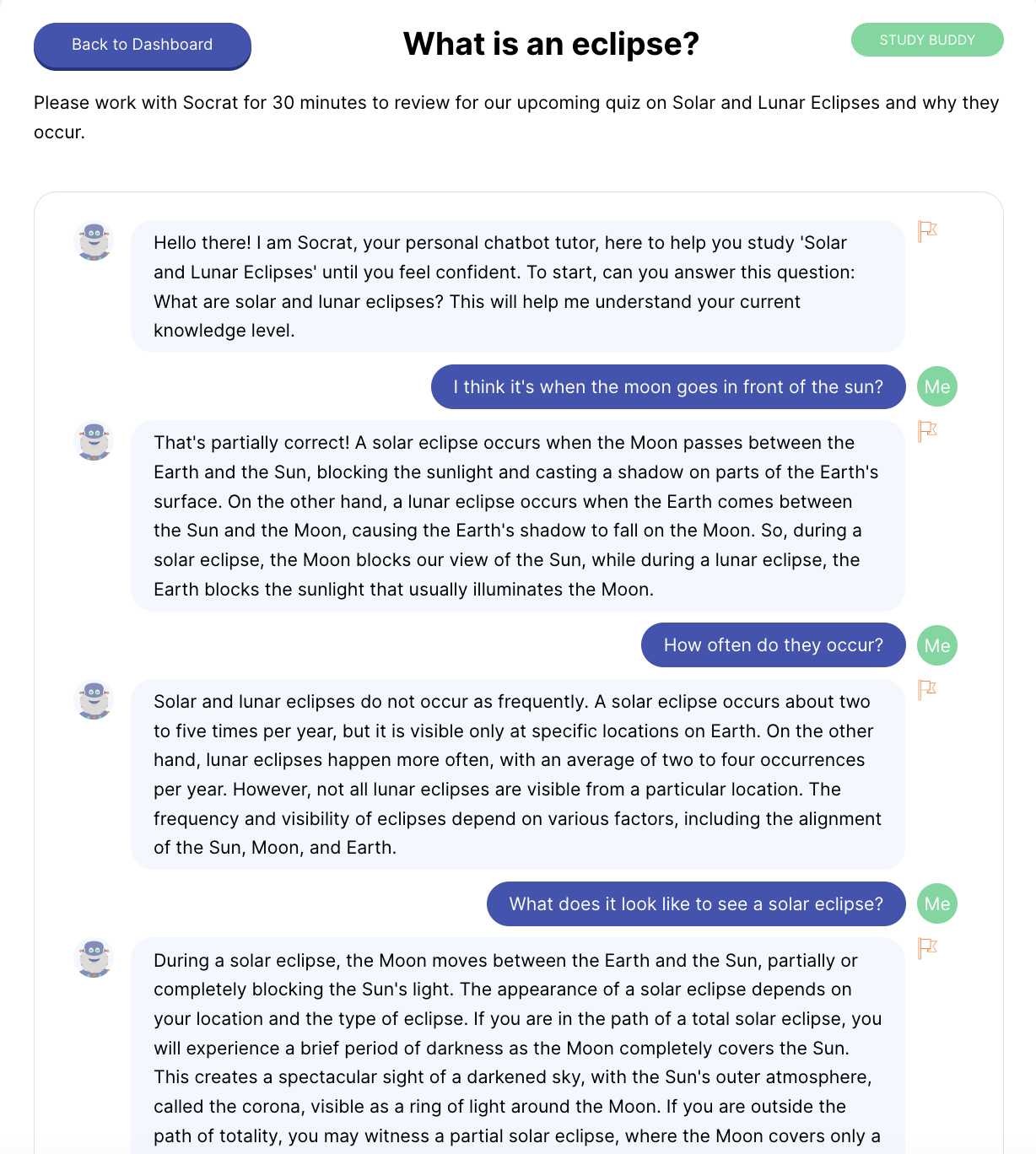Click Me avatar beside solar eclipse question

click(937, 904)
